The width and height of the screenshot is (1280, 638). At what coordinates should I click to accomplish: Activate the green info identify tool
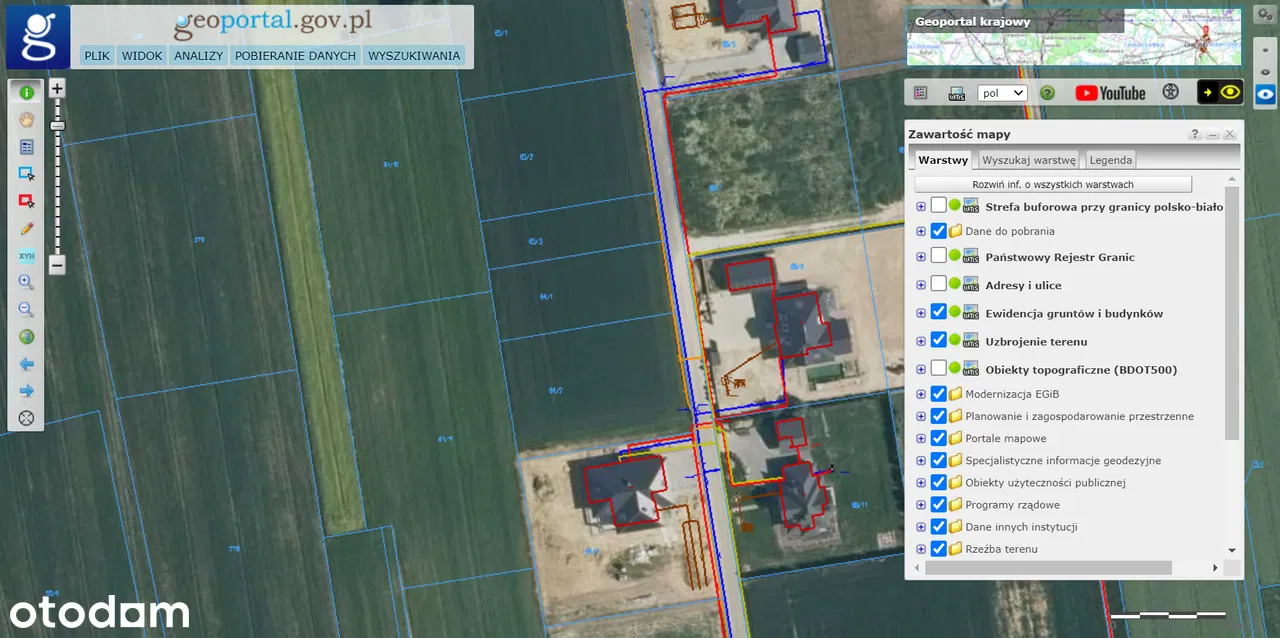point(27,92)
